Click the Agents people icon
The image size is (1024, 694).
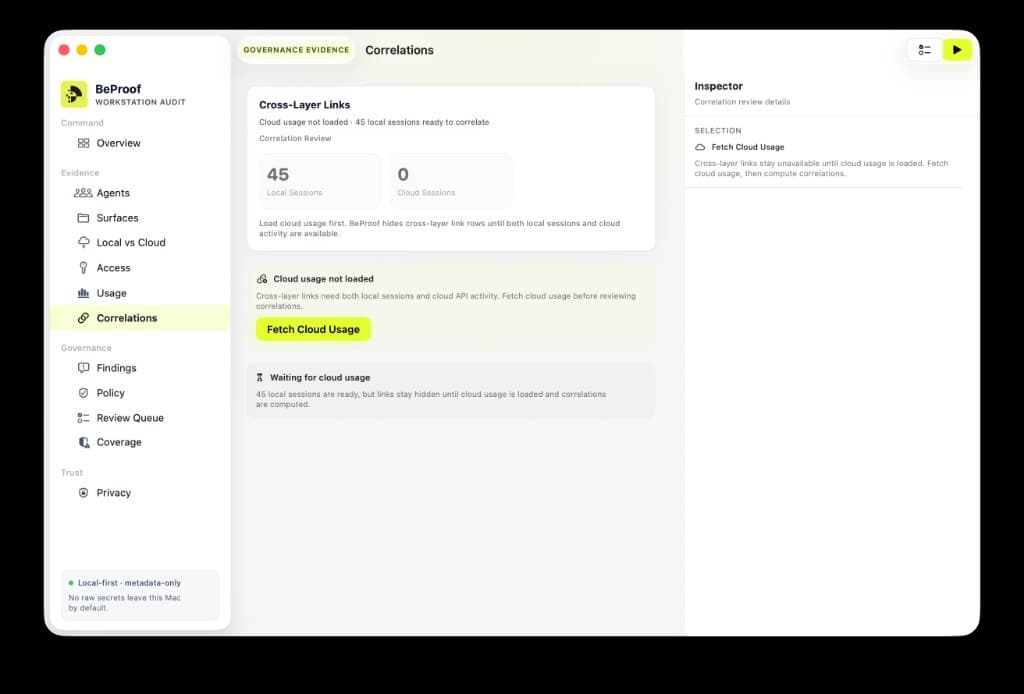pyautogui.click(x=83, y=193)
